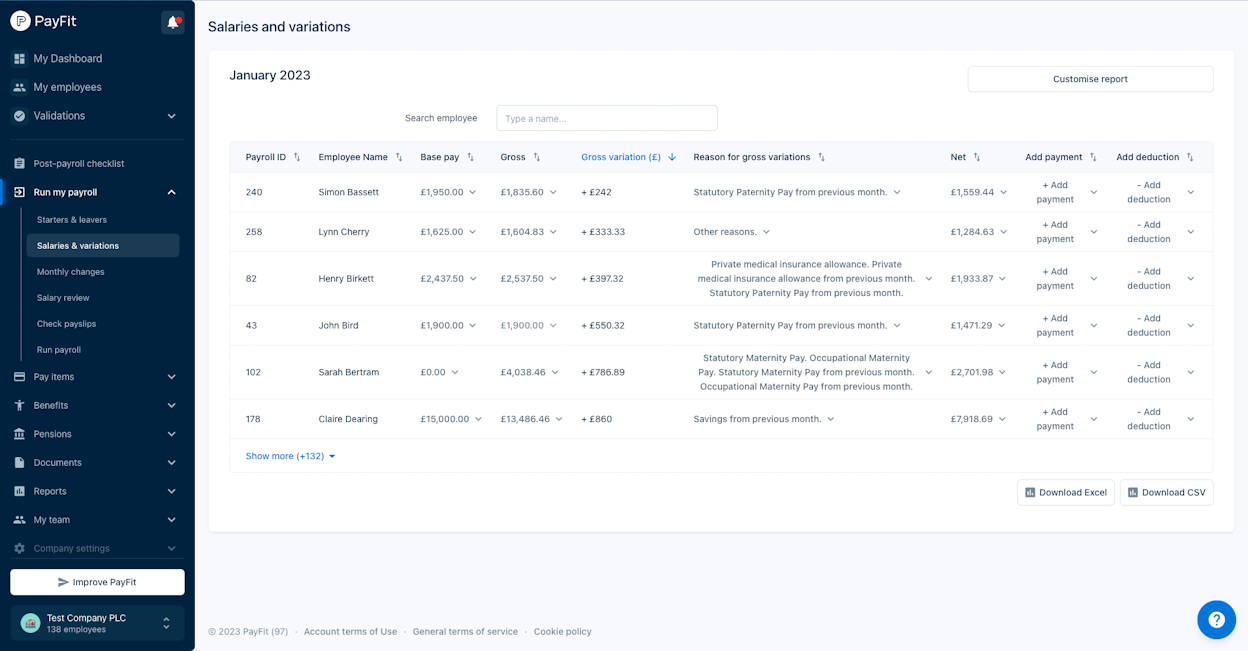Click the Validations checkmark icon
The width and height of the screenshot is (1248, 651).
pyautogui.click(x=19, y=116)
